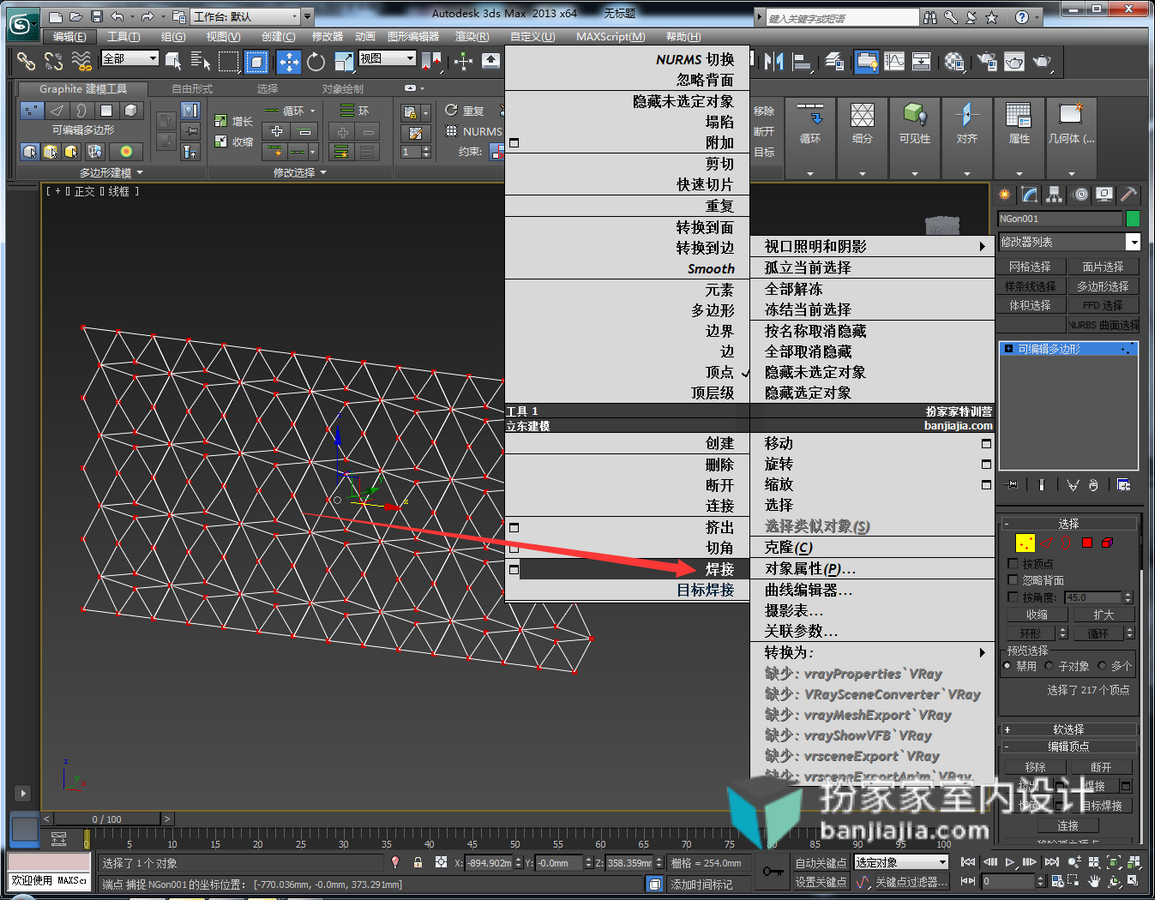Open the Render Setup teapot icon
Screen dimensions: 1155x900
pyautogui.click(x=986, y=62)
